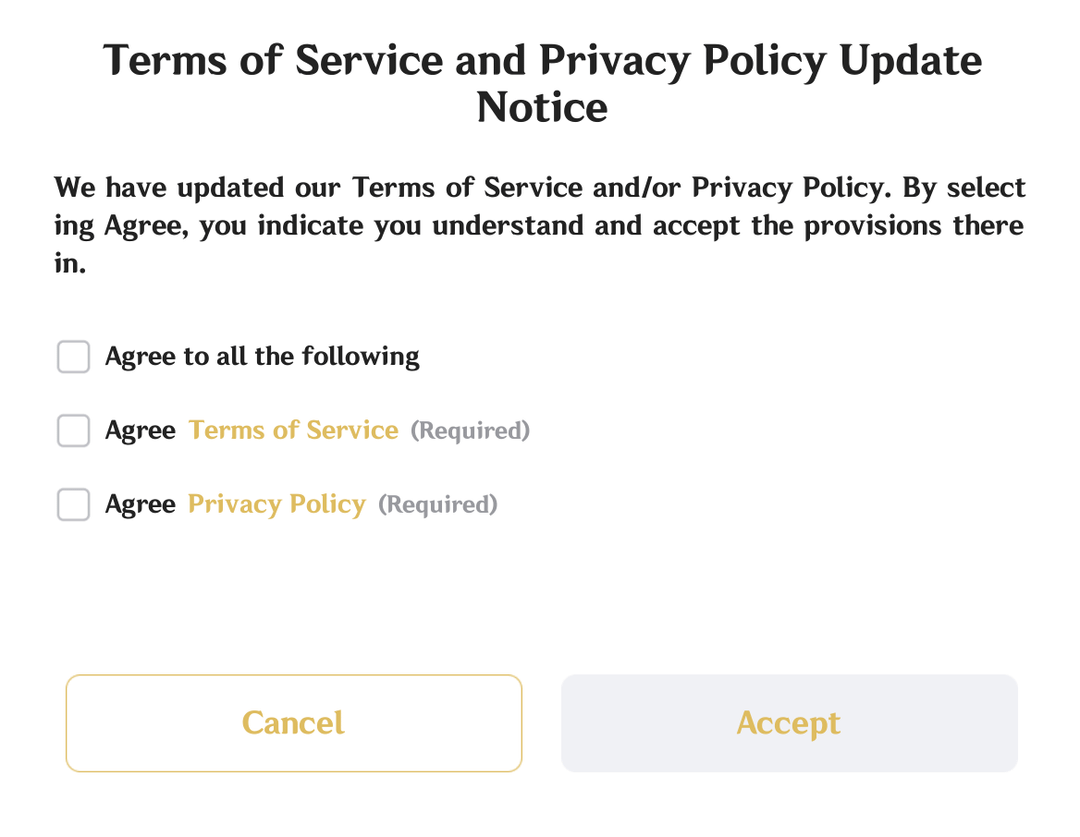Screen dimensions: 1080x837
Task: Click the 'We have updated' paragraph opening
Action: [x=168, y=188]
